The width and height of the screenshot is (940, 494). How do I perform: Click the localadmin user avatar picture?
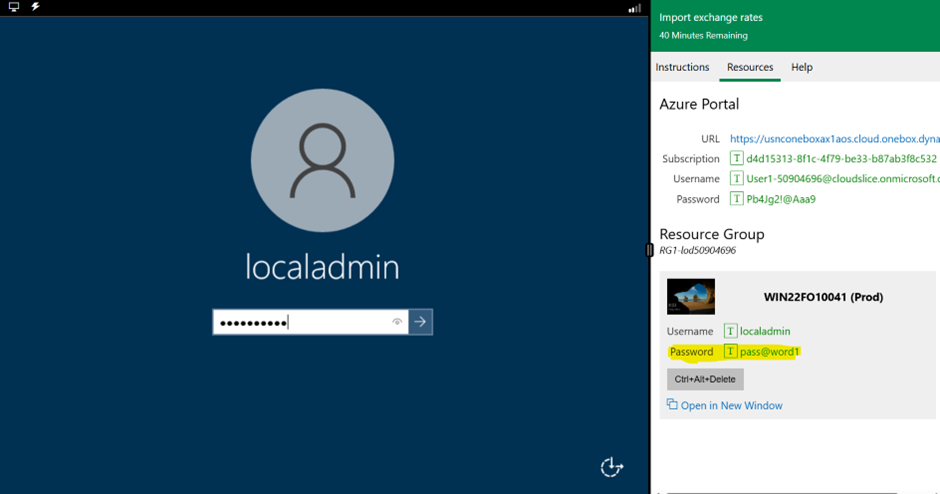click(x=323, y=160)
